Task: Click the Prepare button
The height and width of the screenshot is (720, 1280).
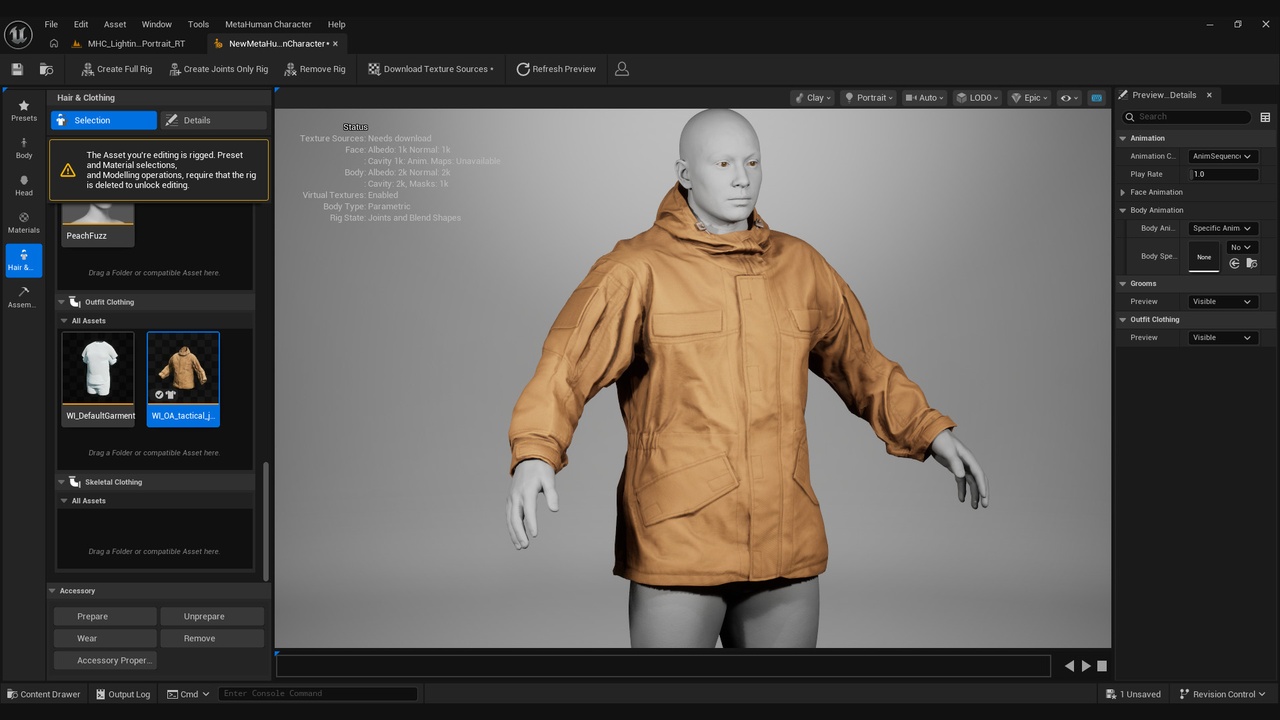Action: 105,616
